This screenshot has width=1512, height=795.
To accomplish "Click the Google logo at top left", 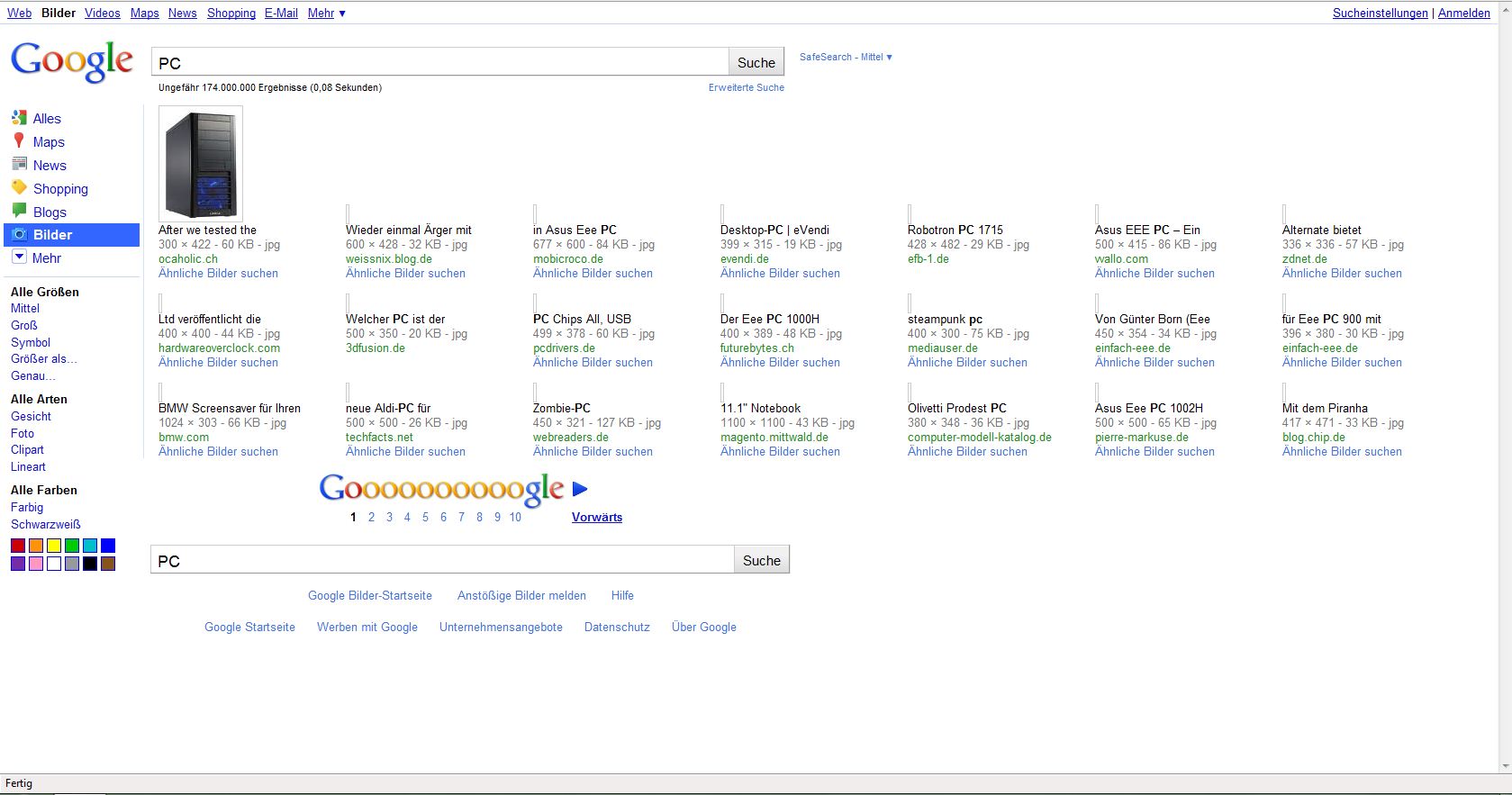I will point(72,62).
